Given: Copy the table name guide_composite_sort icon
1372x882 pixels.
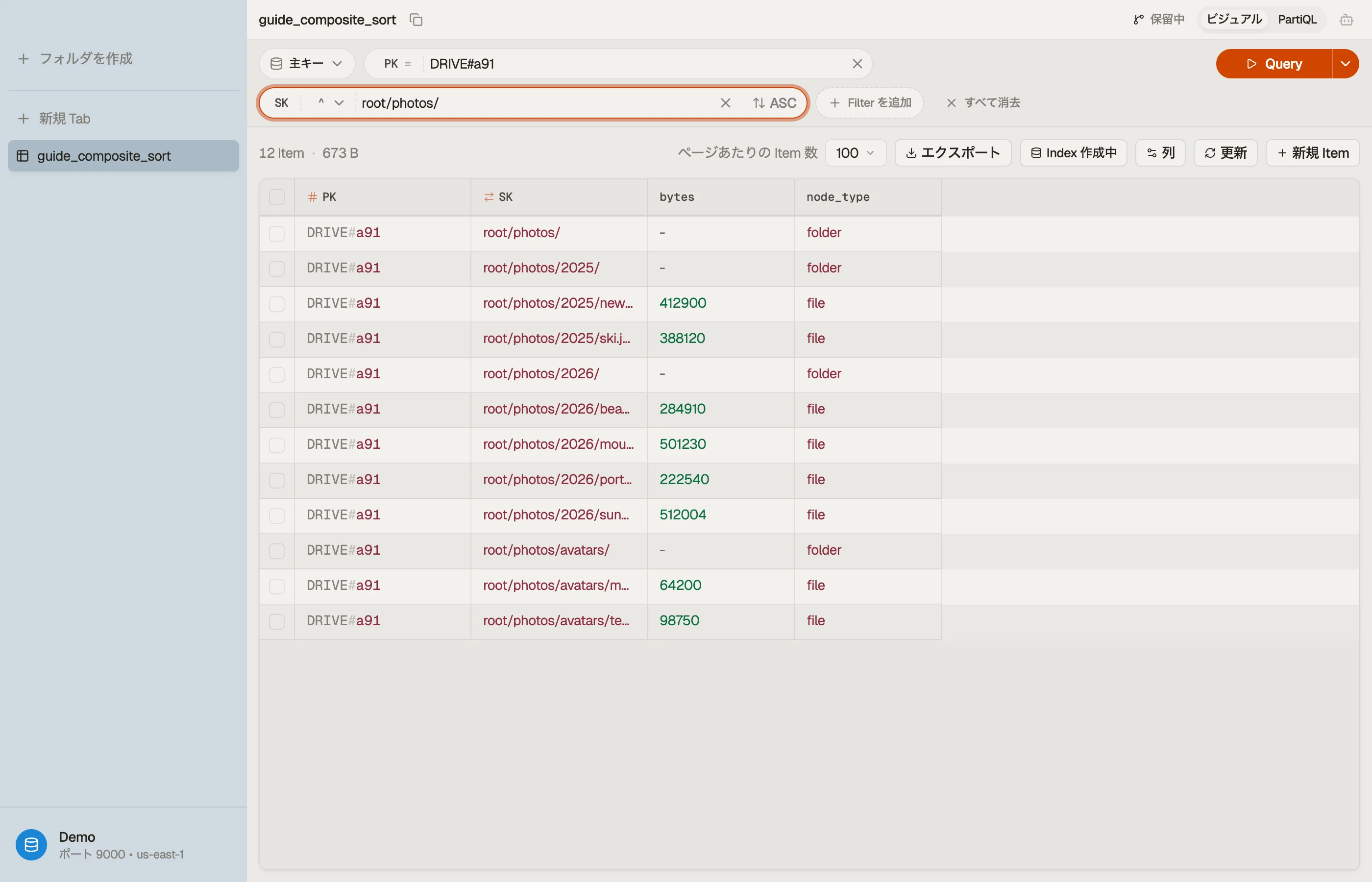Looking at the screenshot, I should [416, 20].
